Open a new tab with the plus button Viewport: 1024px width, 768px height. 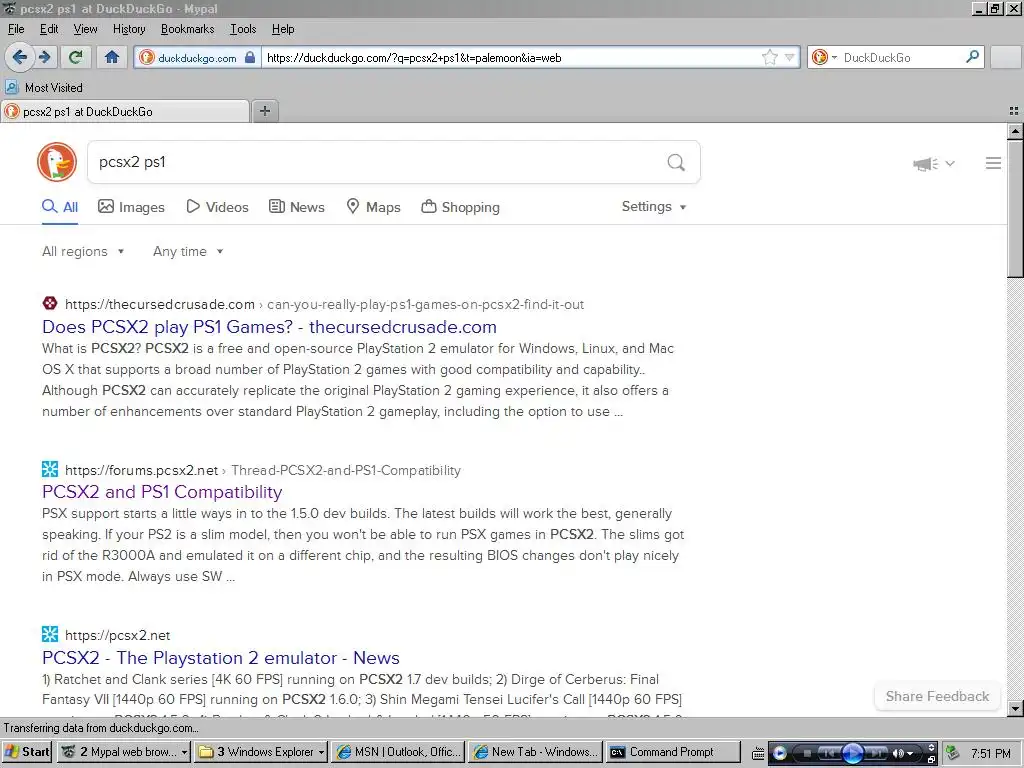[x=264, y=111]
